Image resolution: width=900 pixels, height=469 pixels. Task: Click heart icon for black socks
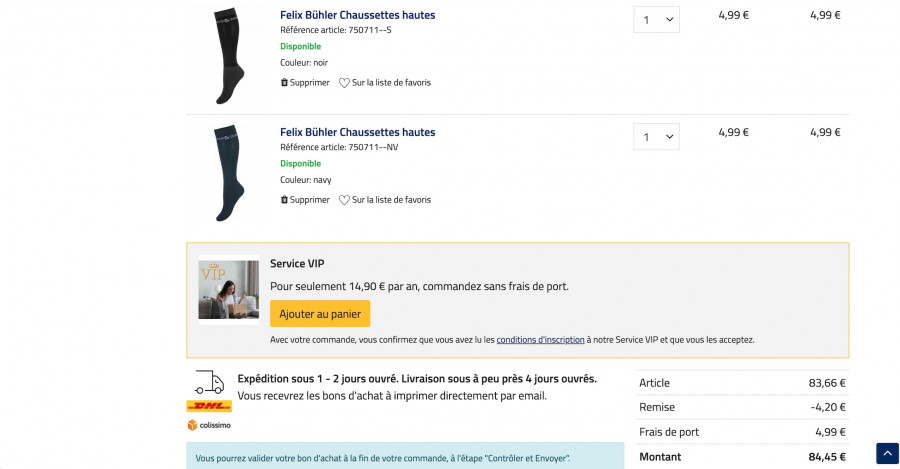[x=344, y=83]
